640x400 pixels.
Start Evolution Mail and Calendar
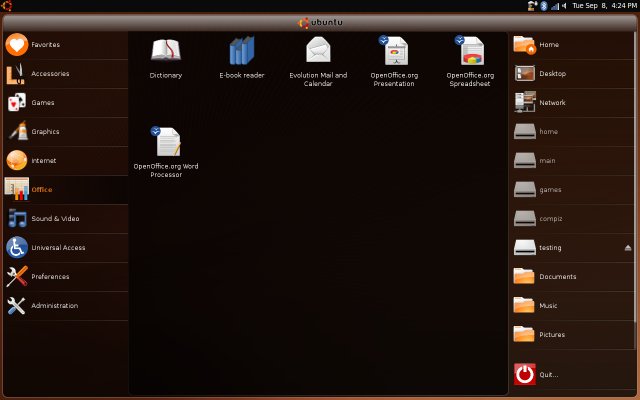tap(318, 50)
